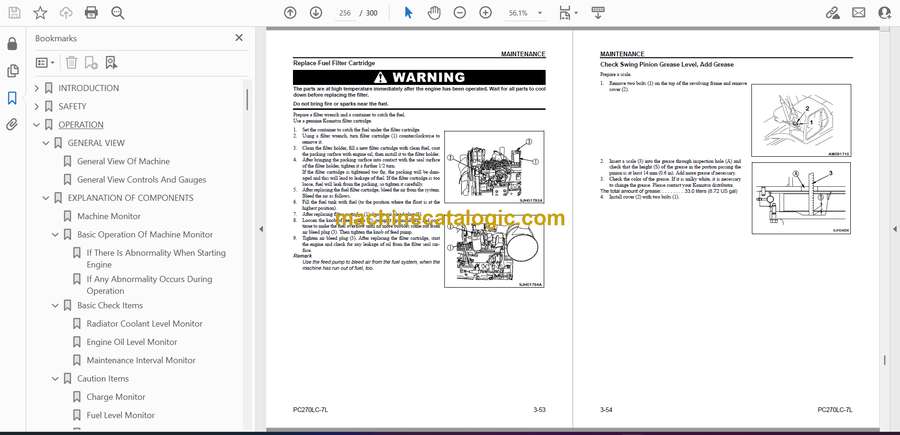Click the document vertical scrollbar
900x435 pixels.
click(884, 361)
